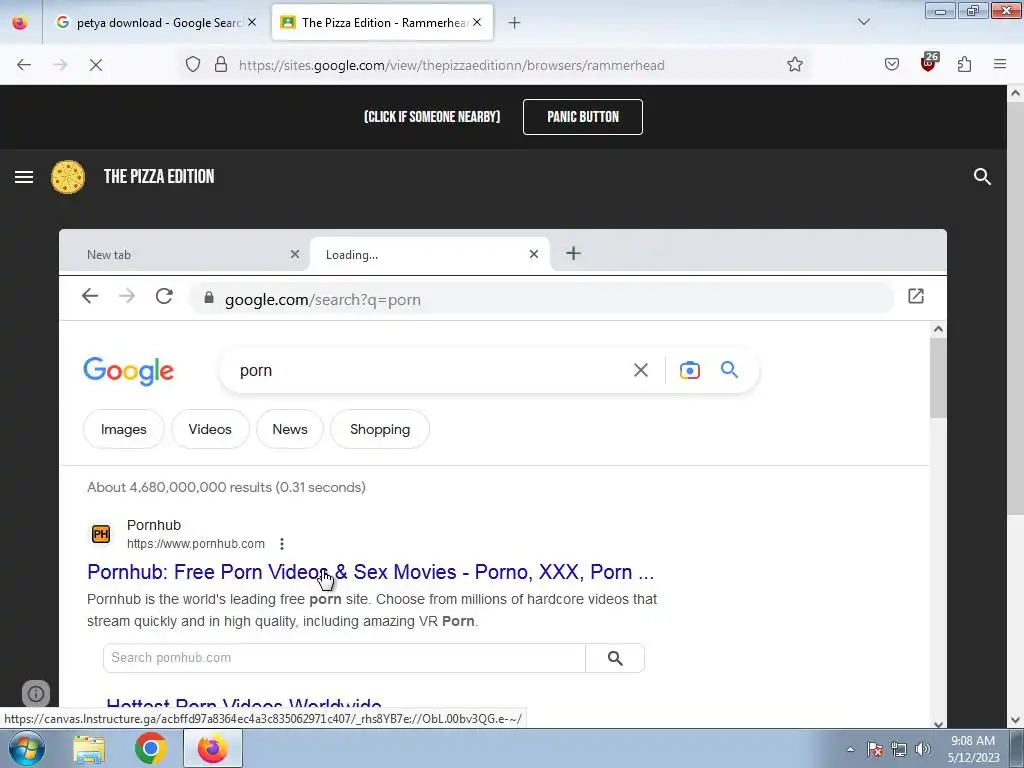Close the New tab in Rammerhead
Image resolution: width=1024 pixels, height=768 pixels.
point(295,254)
